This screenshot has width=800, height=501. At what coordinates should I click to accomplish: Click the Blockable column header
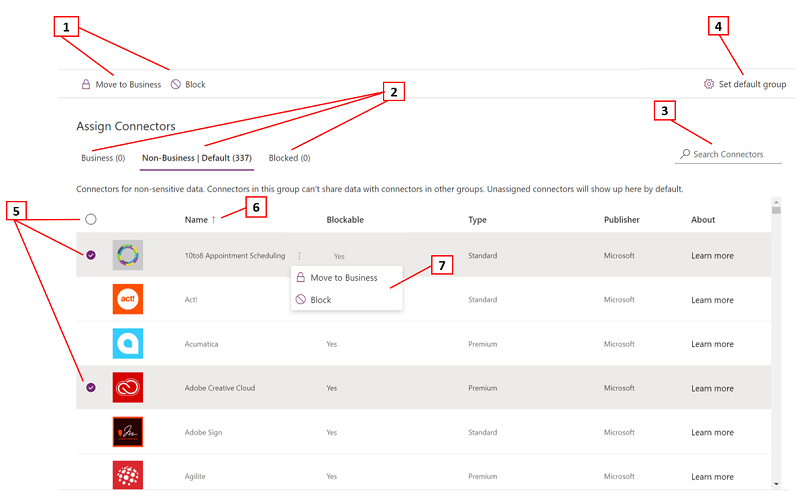coord(345,220)
